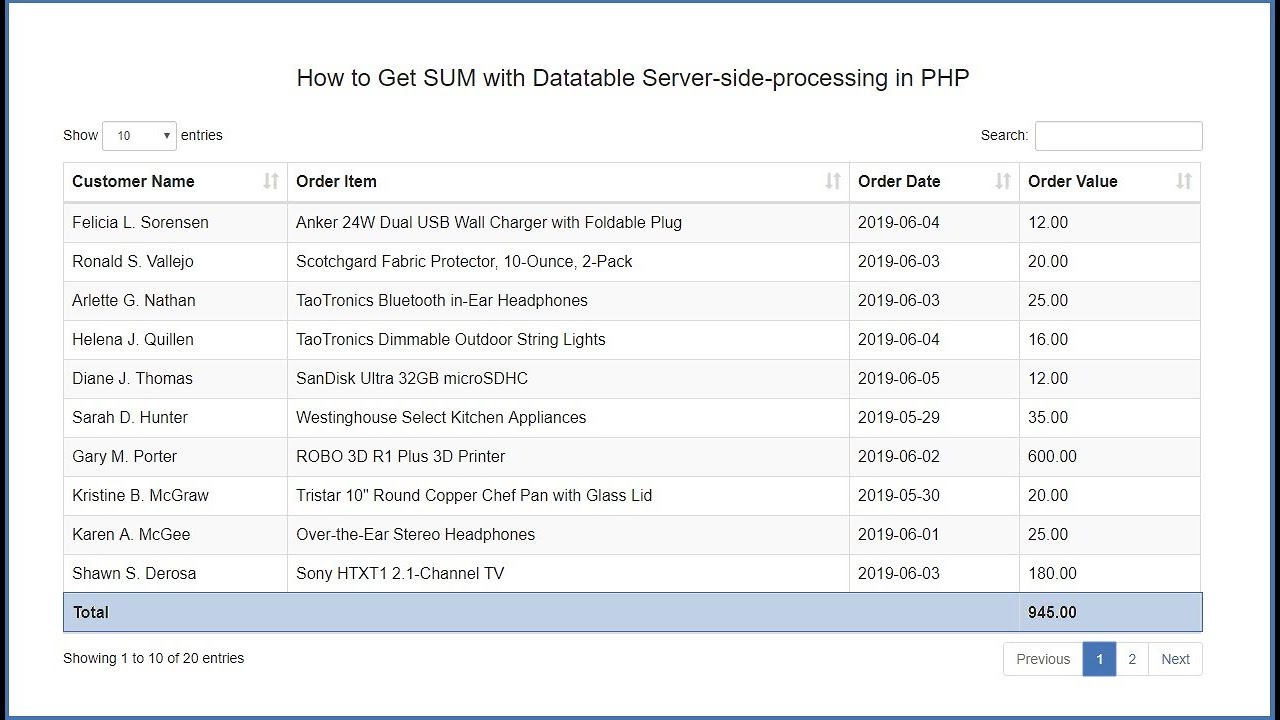The height and width of the screenshot is (720, 1280).
Task: Click Tristar Round Copper Chef Pan item
Action: 474,495
